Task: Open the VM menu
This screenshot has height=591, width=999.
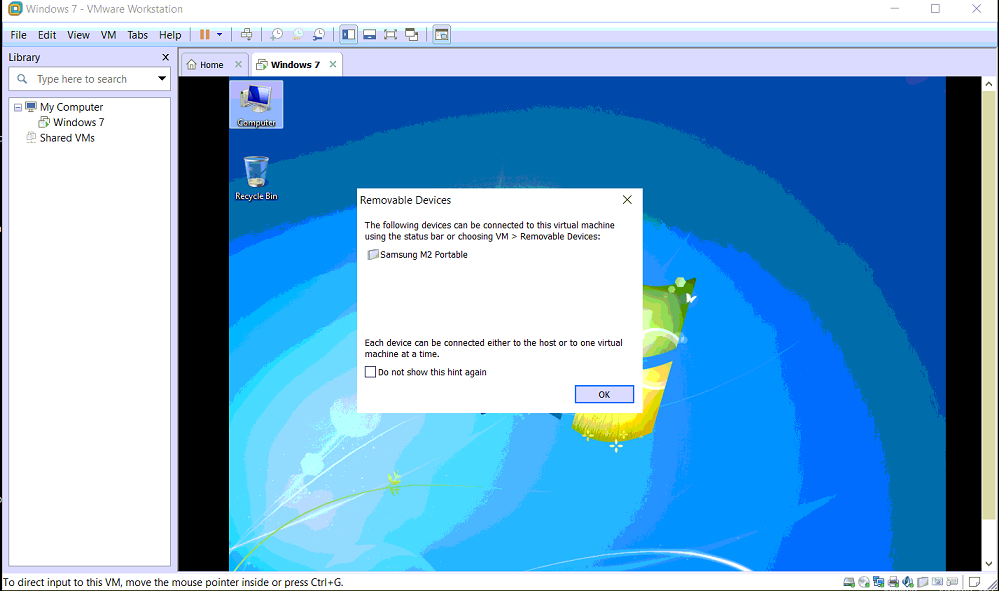Action: [x=108, y=35]
